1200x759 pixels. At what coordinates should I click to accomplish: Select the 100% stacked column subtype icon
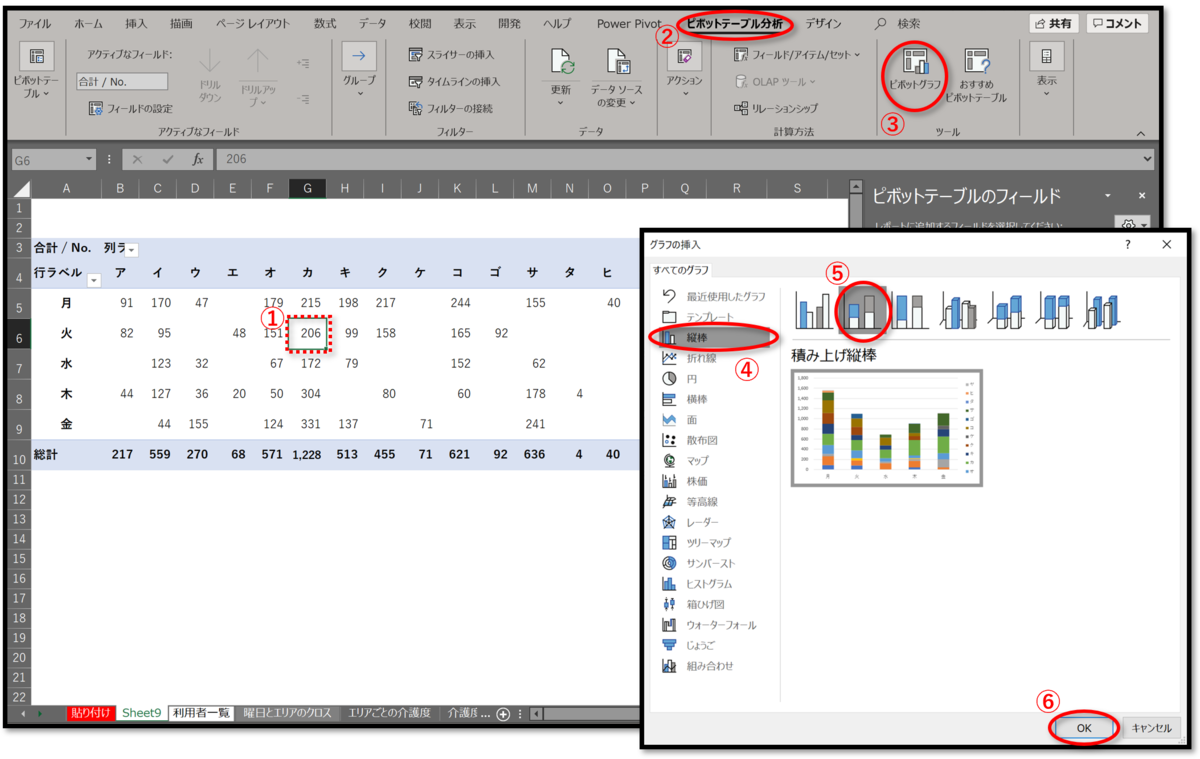(x=912, y=310)
